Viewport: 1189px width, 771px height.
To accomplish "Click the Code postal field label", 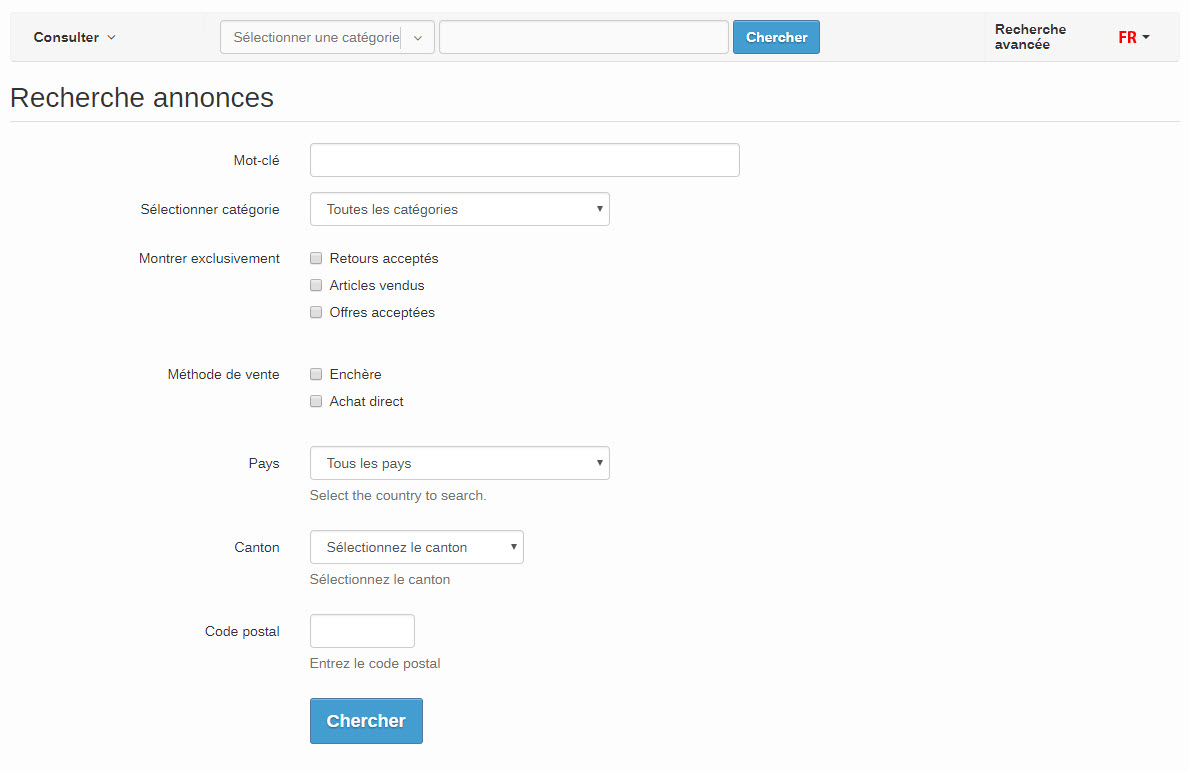I will click(x=242, y=632).
